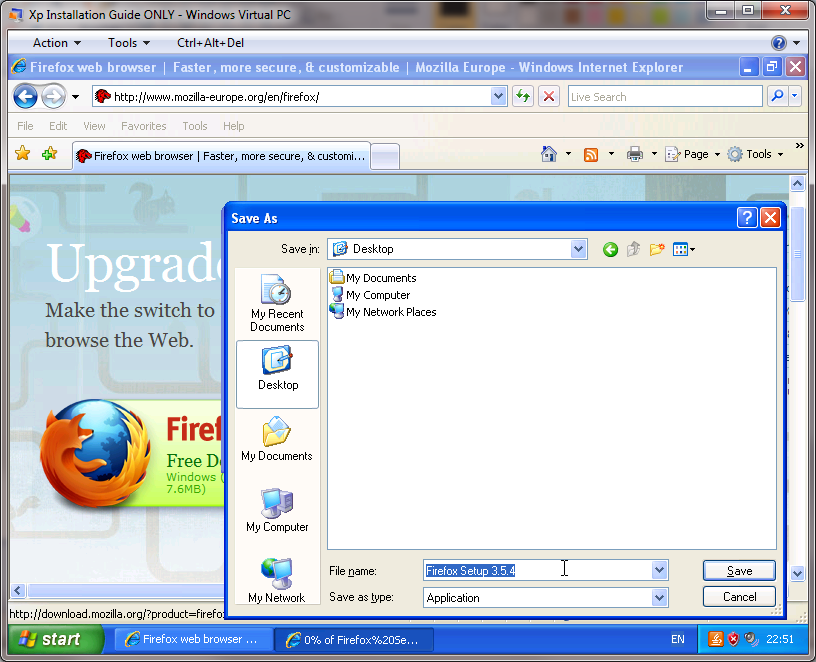Click the Print icon in IE toolbar
Screen dimensions: 816x662
coord(634,154)
